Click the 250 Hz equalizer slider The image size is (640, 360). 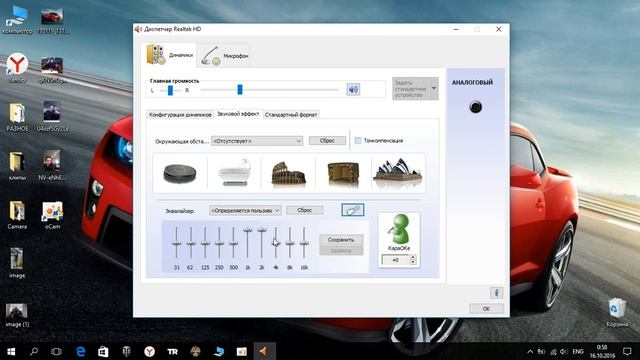pyautogui.click(x=219, y=243)
